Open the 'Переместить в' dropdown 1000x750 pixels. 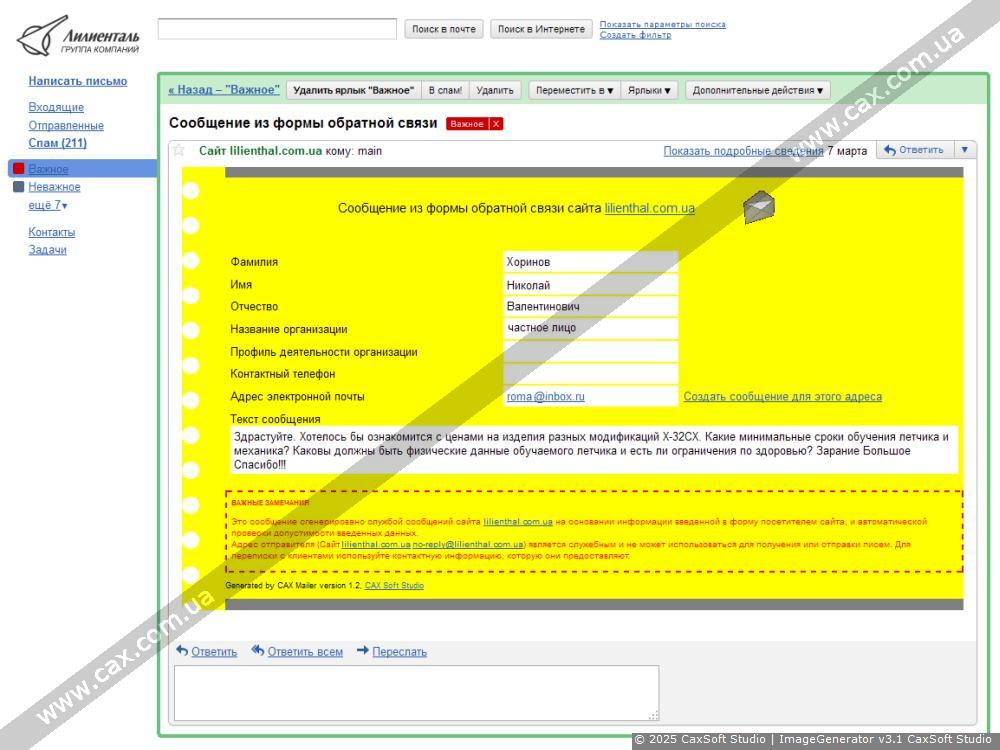[574, 90]
